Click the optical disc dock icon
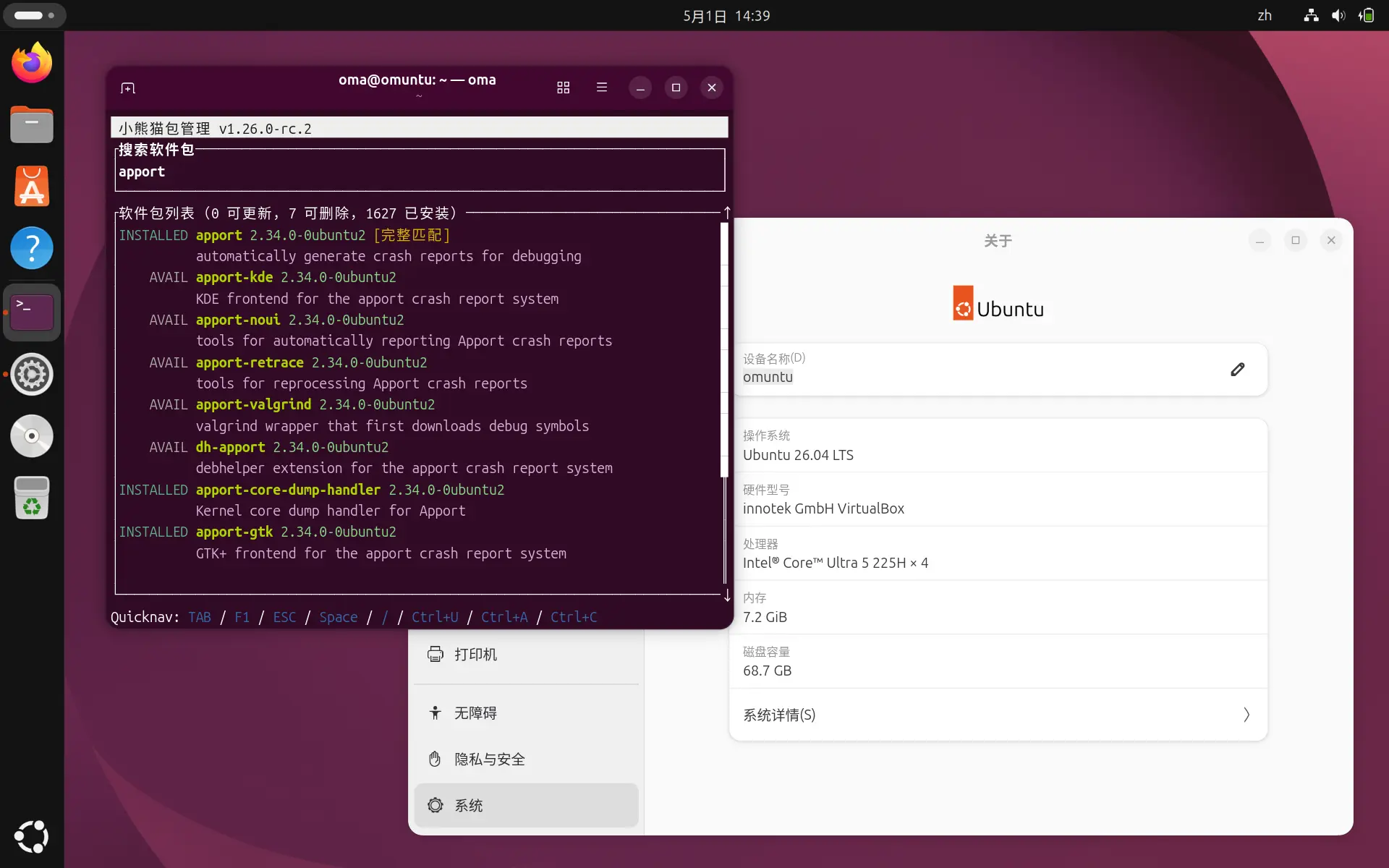This screenshot has width=1389, height=868. point(32,436)
